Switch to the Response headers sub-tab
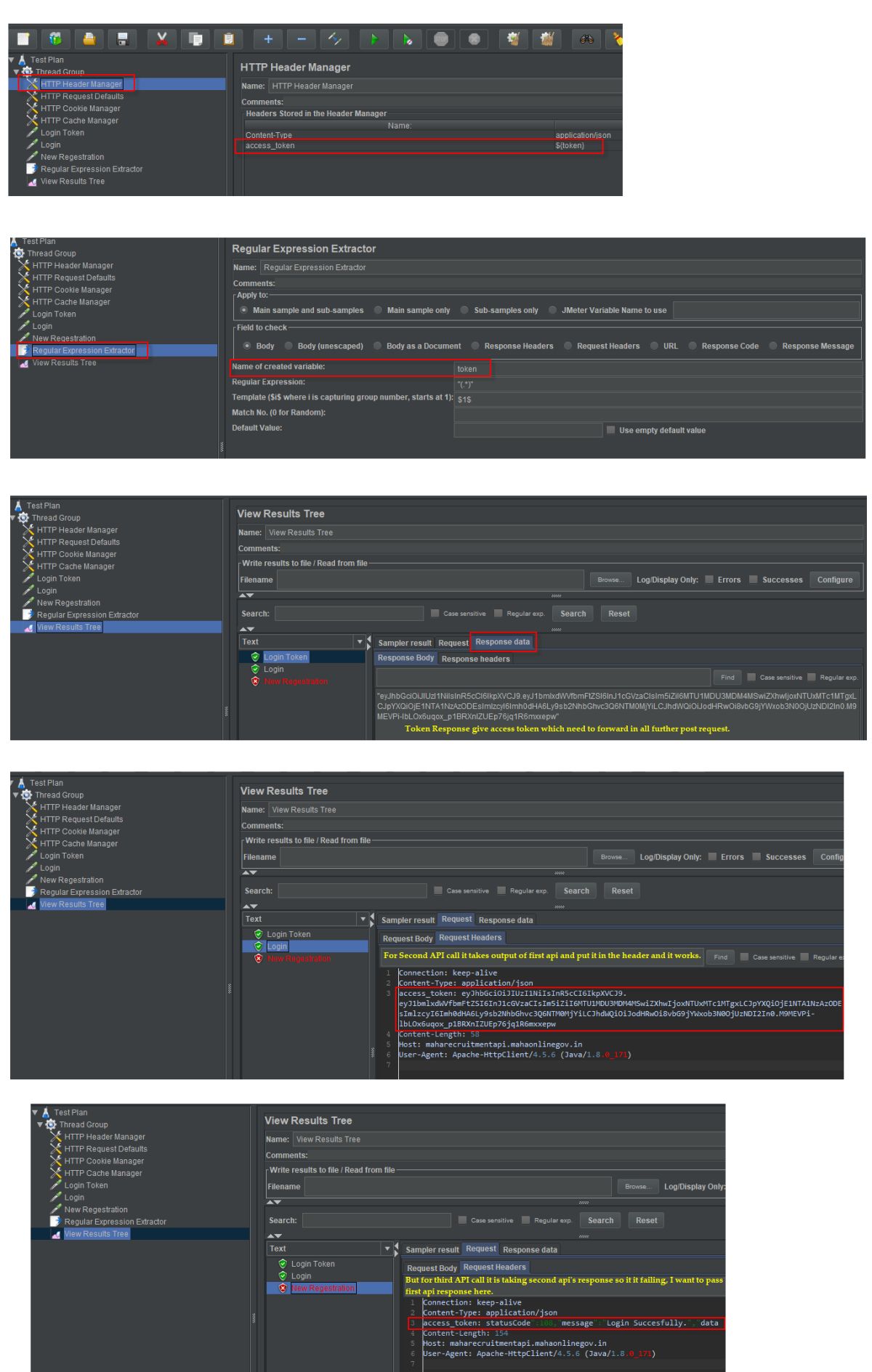Viewport: 872px width, 1372px height. 476,659
